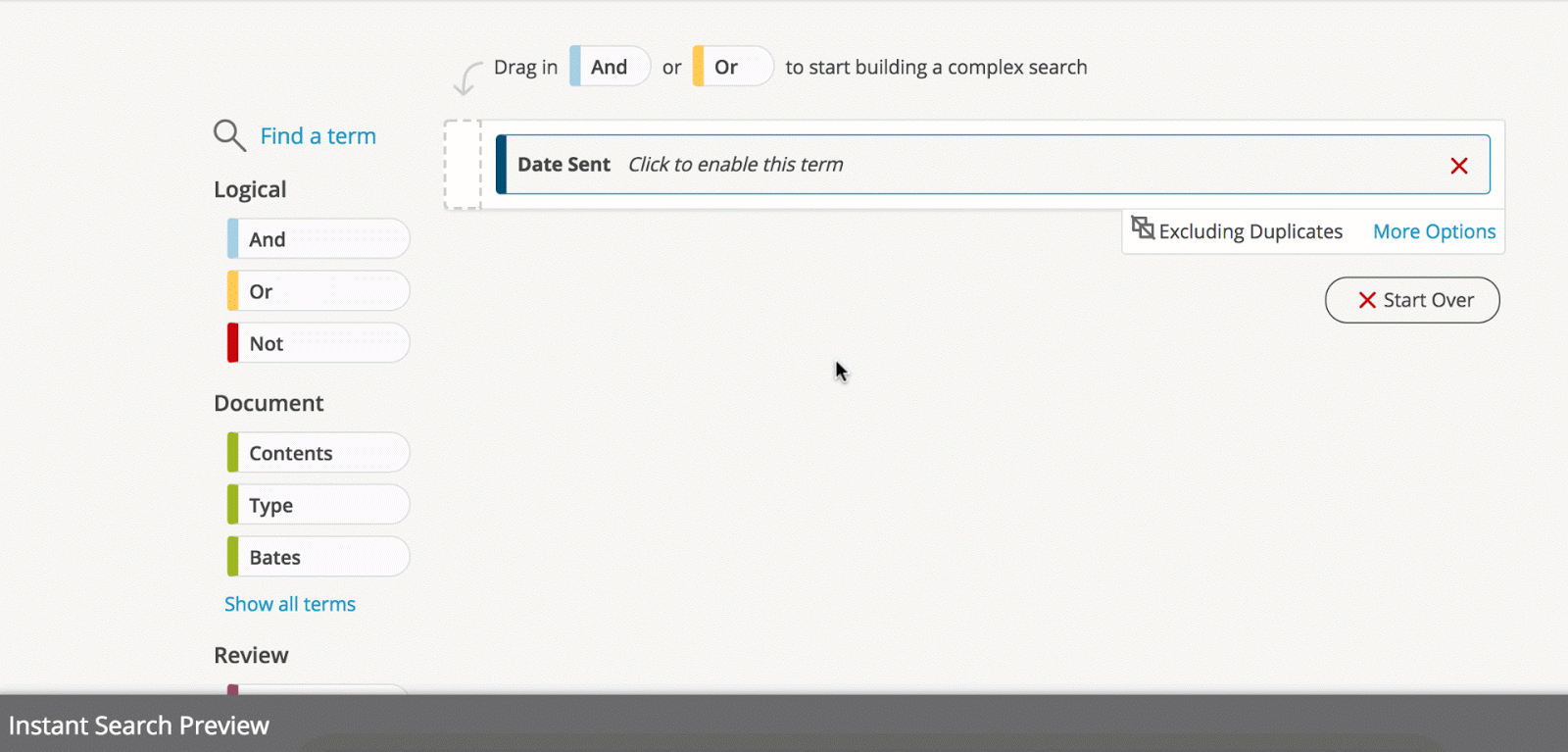Click the Review section heading

pyautogui.click(x=251, y=655)
